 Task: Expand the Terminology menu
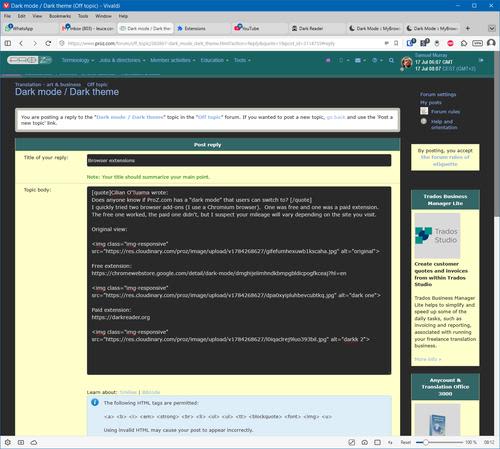click(x=78, y=60)
